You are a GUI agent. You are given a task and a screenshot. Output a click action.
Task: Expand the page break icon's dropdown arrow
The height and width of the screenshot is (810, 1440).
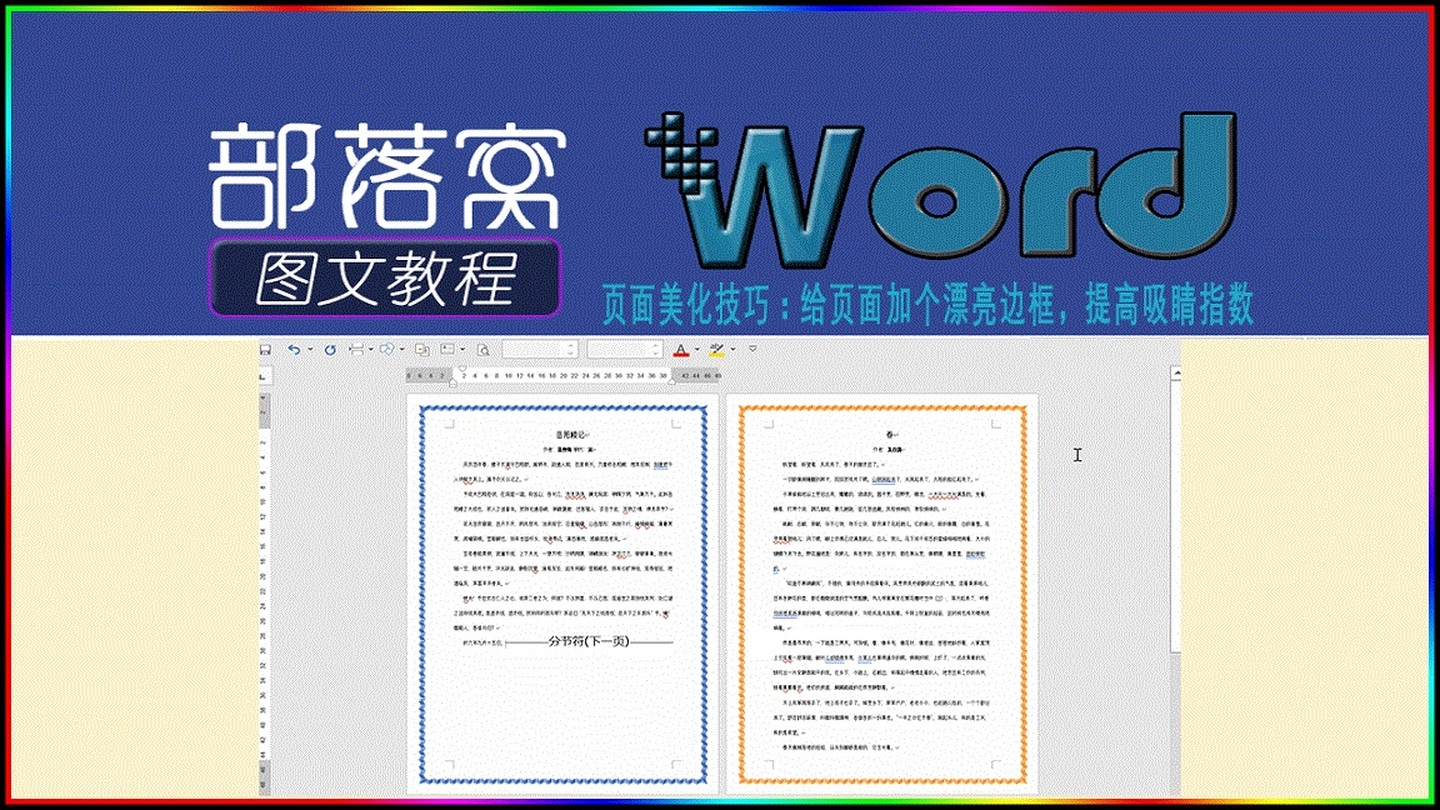coord(371,350)
